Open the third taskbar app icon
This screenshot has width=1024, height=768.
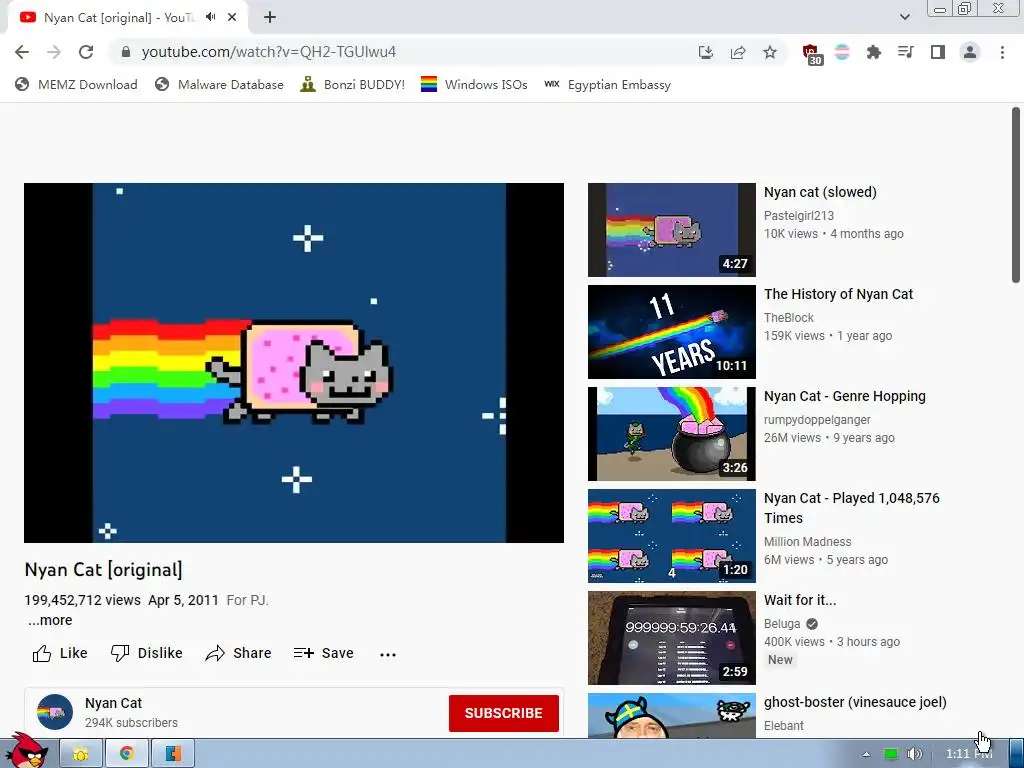coord(173,754)
